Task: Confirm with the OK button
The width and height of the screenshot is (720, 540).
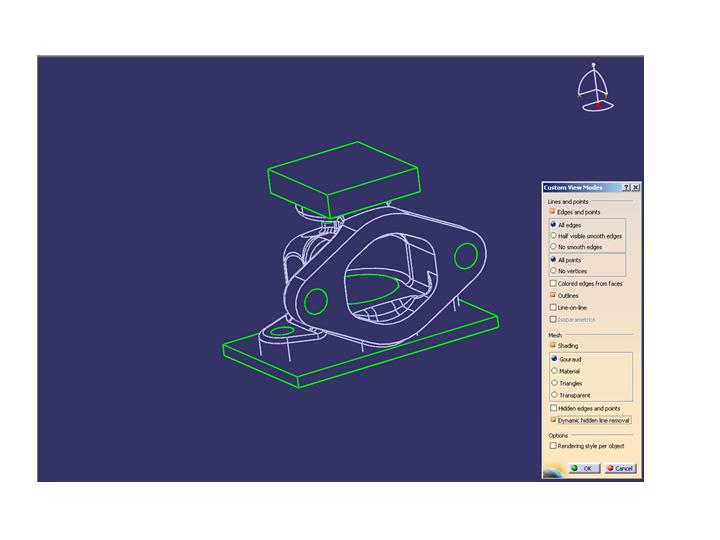Action: [x=584, y=468]
